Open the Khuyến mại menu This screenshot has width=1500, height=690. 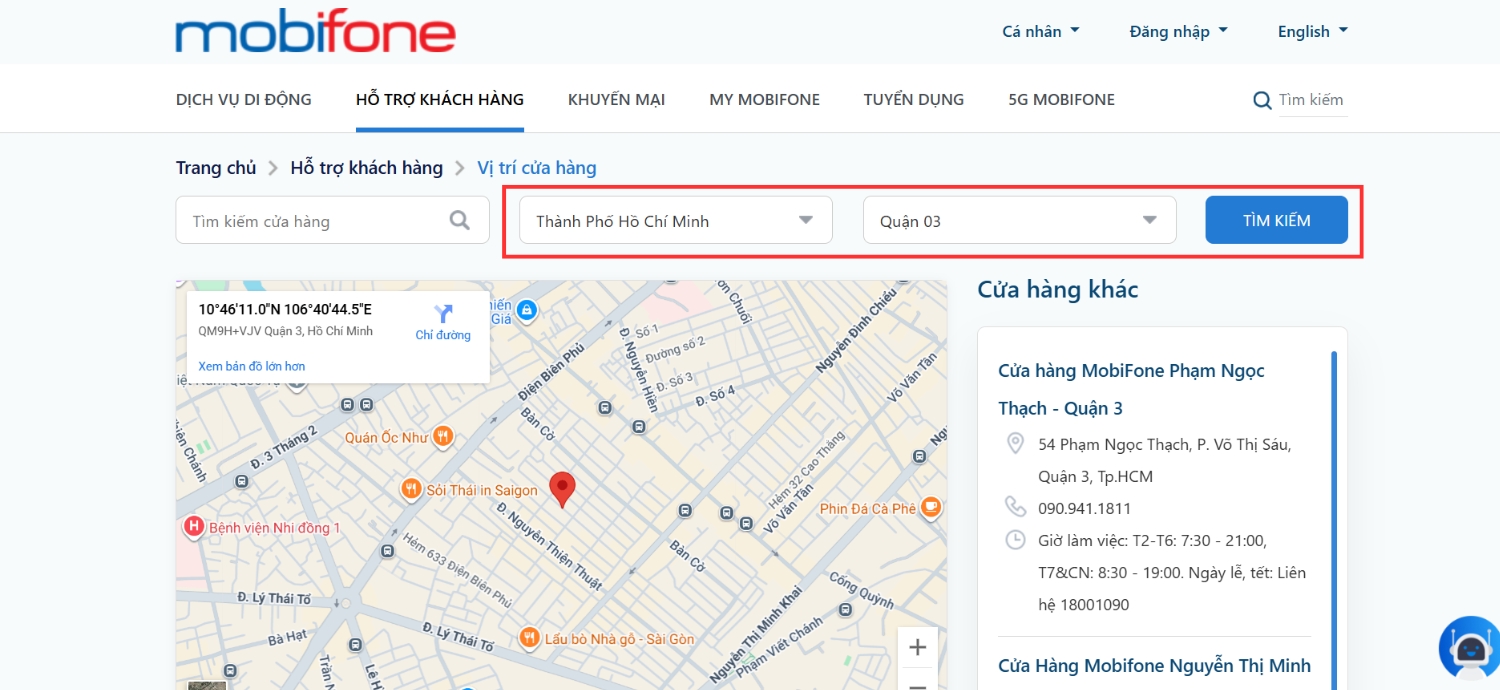(x=616, y=99)
